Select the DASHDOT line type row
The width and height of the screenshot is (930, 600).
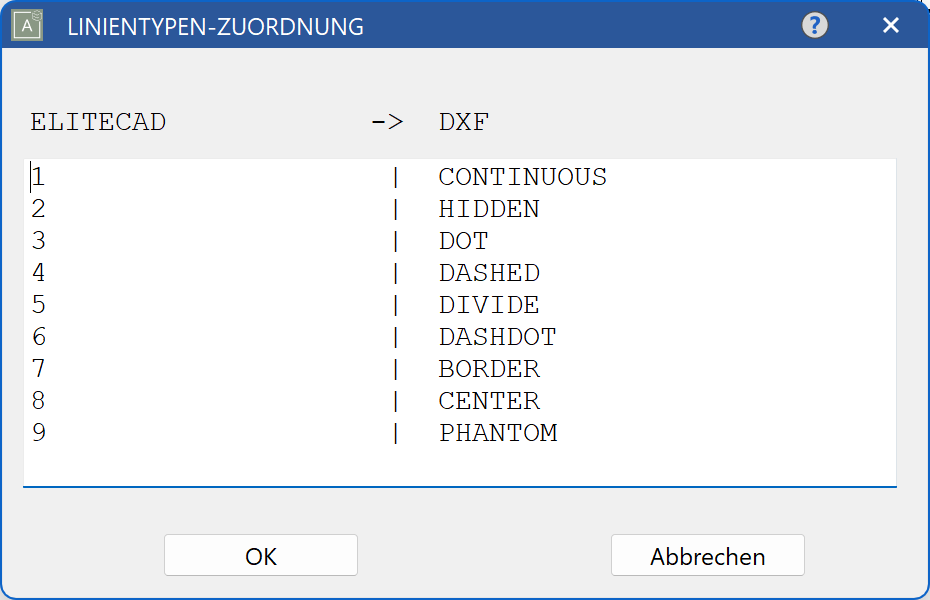(498, 337)
